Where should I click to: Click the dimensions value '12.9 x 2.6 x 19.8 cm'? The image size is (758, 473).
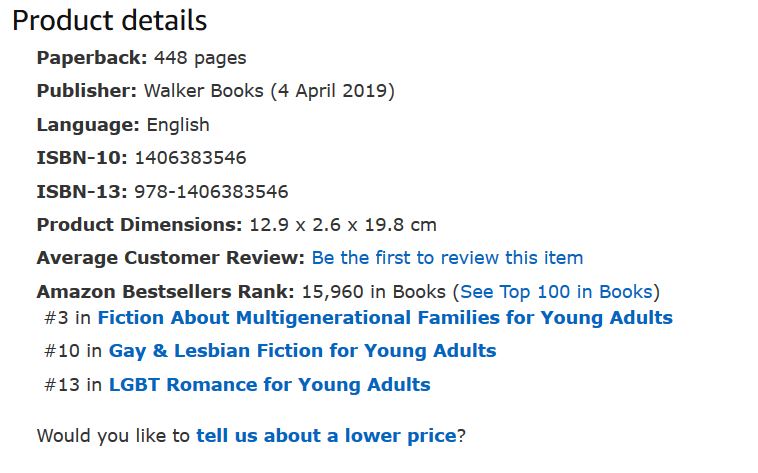point(343,225)
